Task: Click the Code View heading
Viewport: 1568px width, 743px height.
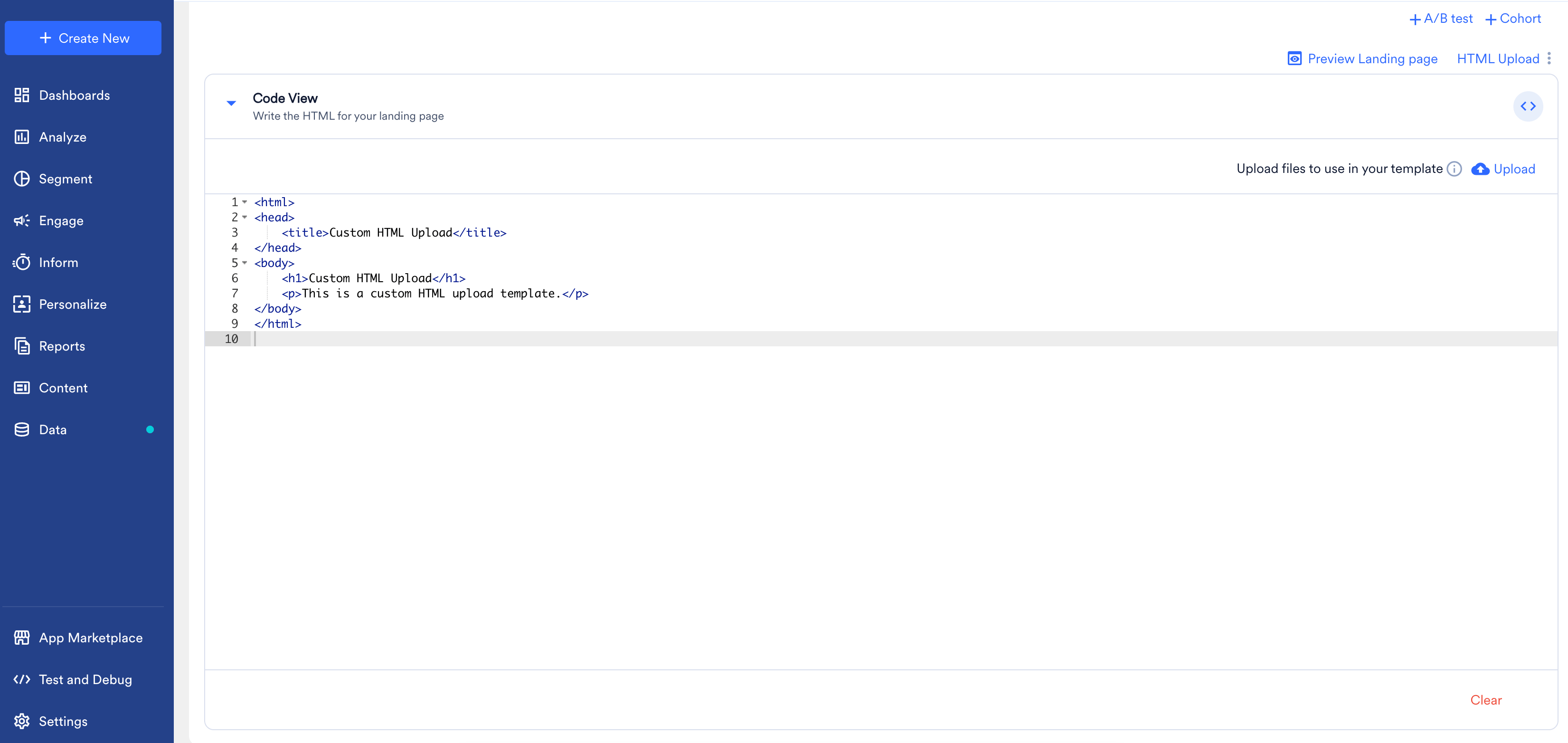Action: 285,98
